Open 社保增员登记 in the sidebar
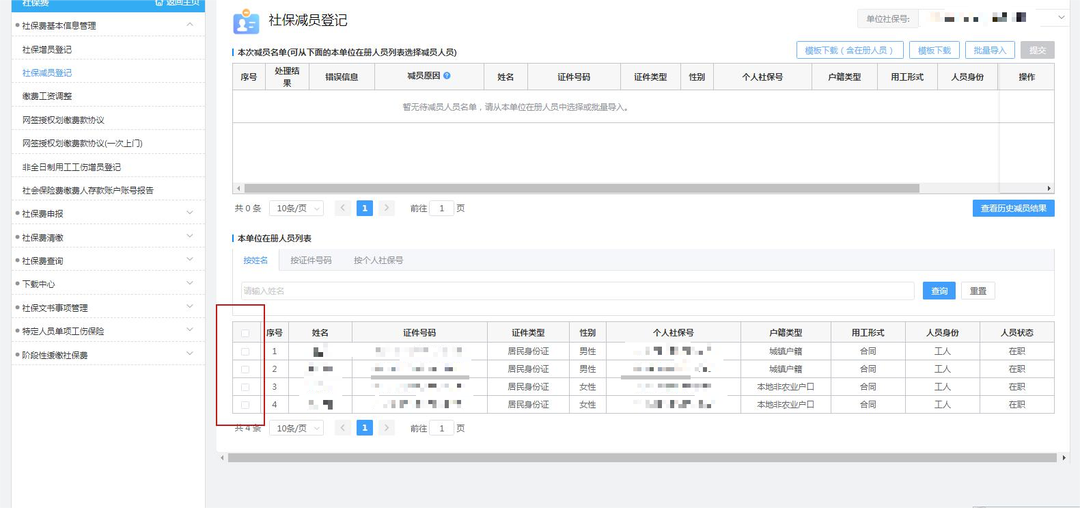The image size is (1080, 508). click(x=47, y=50)
